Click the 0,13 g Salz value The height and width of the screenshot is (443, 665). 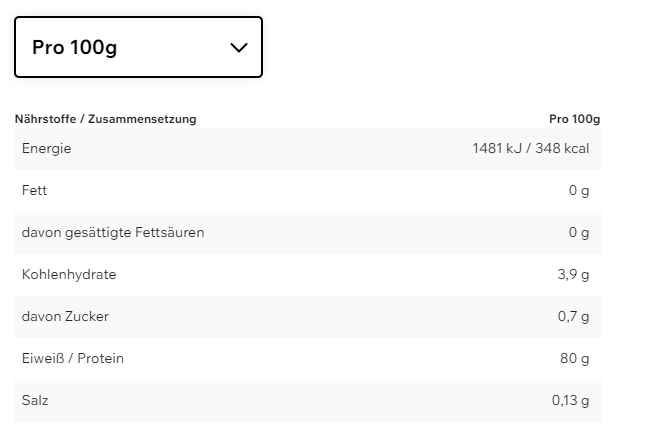click(x=570, y=401)
